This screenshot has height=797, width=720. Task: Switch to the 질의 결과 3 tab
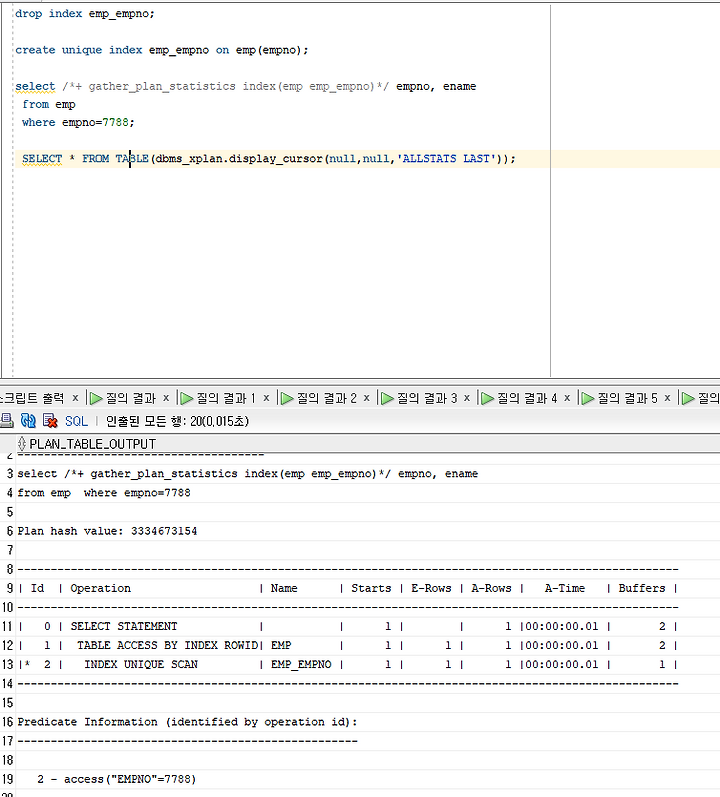(427, 398)
